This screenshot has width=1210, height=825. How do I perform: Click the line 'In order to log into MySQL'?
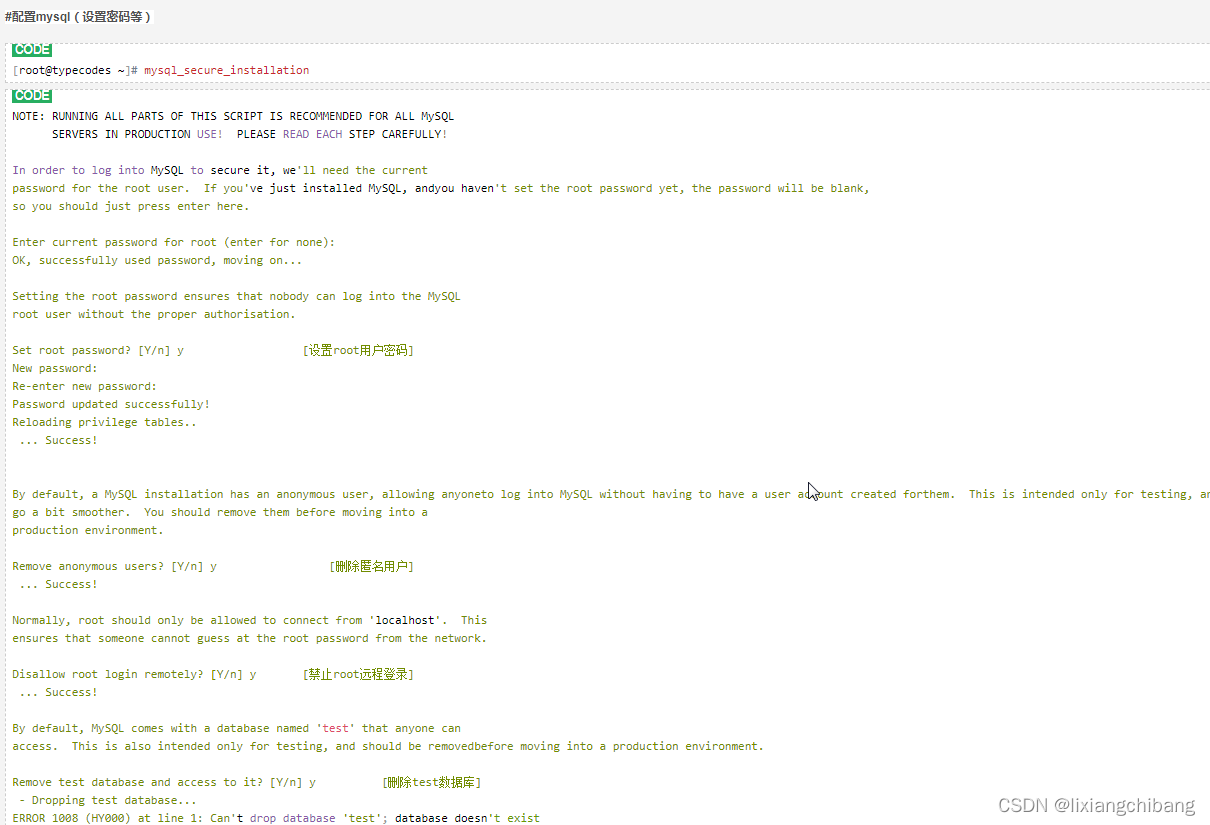[220, 170]
